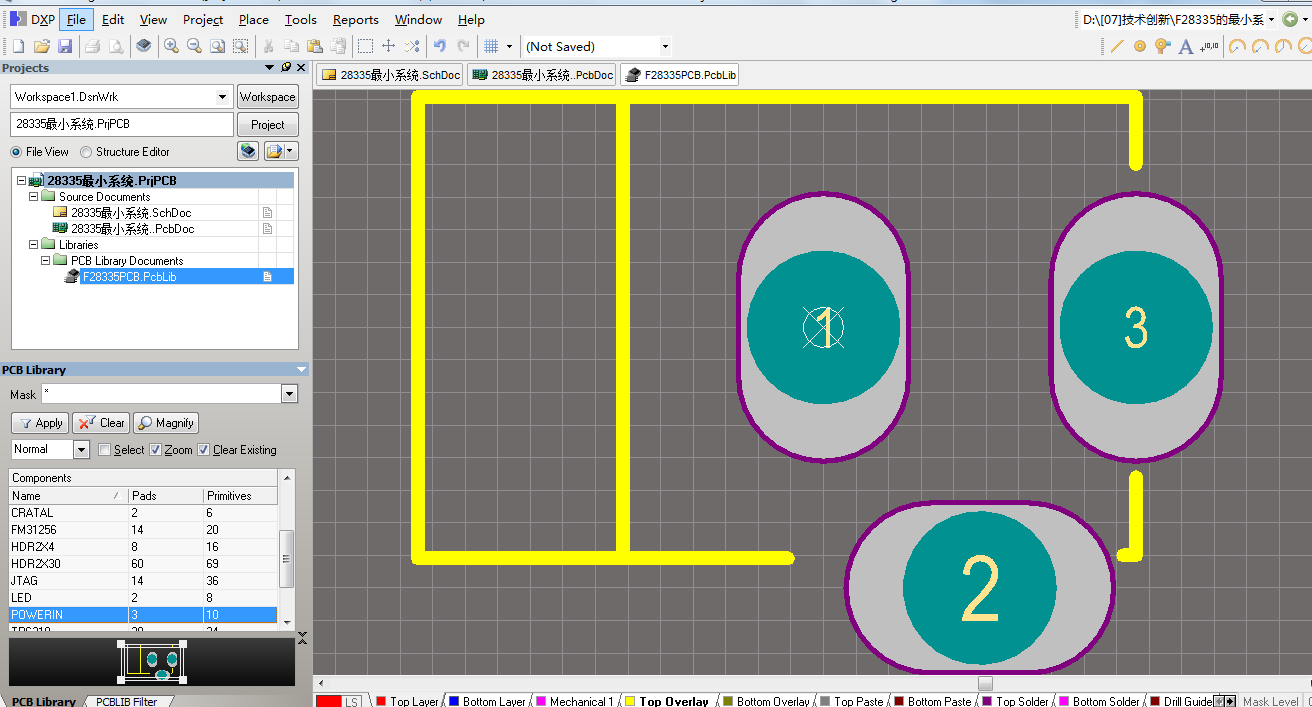This screenshot has width=1312, height=707.
Task: Click the Cut scissors icon
Action: pos(268,46)
